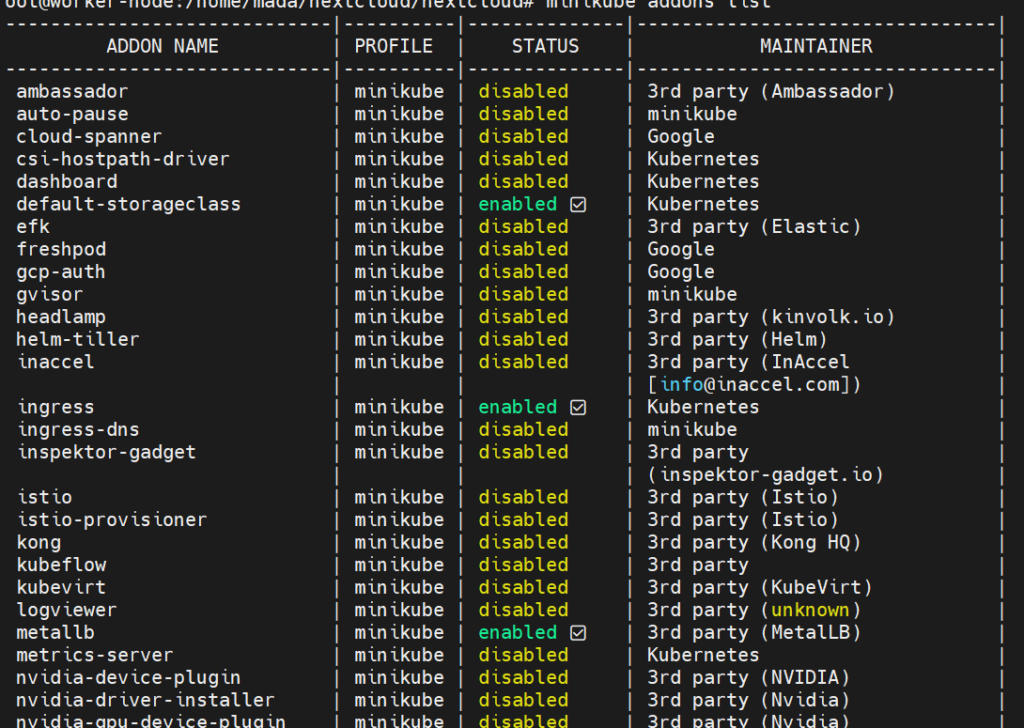Click the yellow 'unknown' maintainer text

[x=809, y=610]
